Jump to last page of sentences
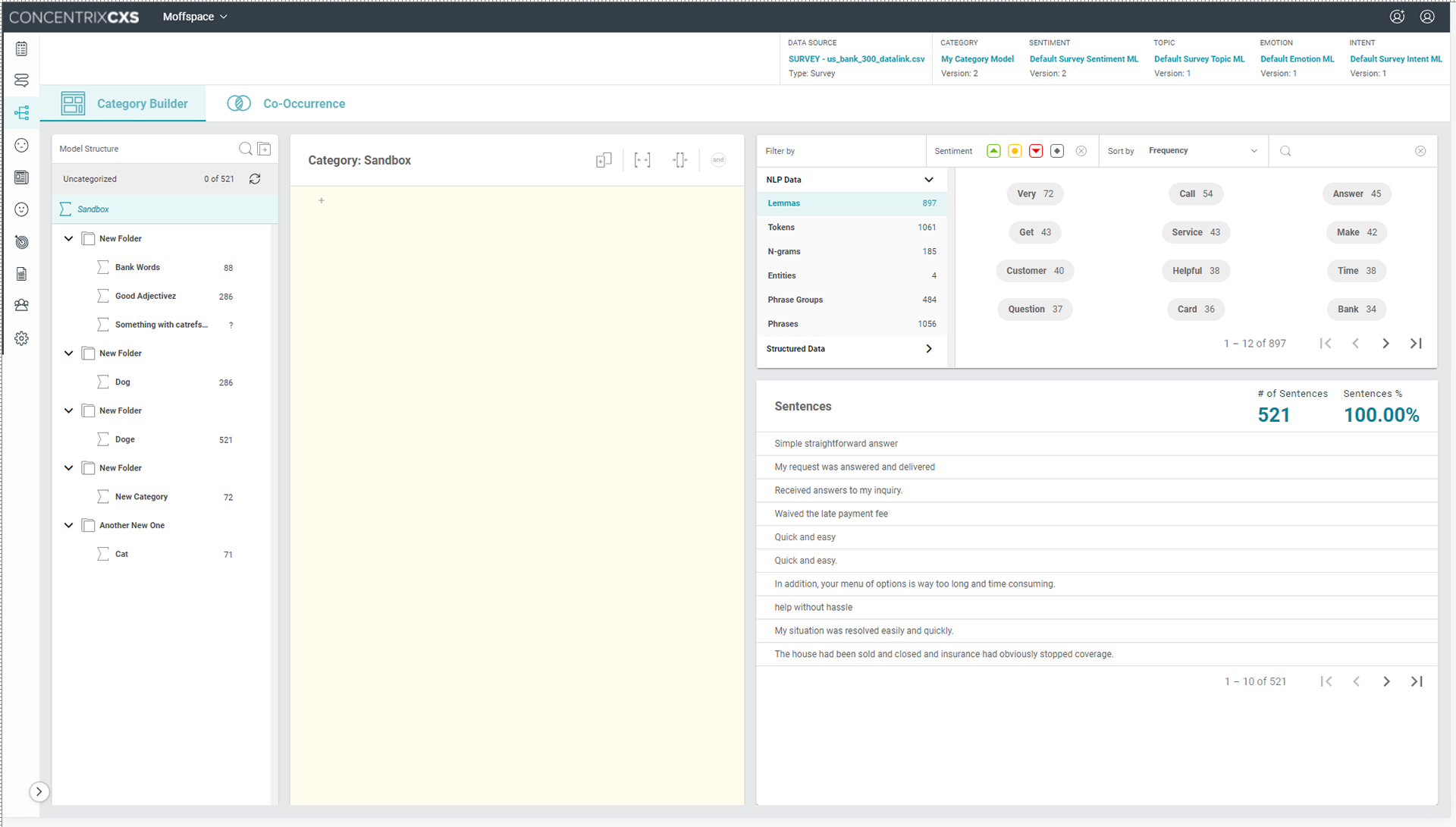This screenshot has height=827, width=1456. click(1416, 681)
